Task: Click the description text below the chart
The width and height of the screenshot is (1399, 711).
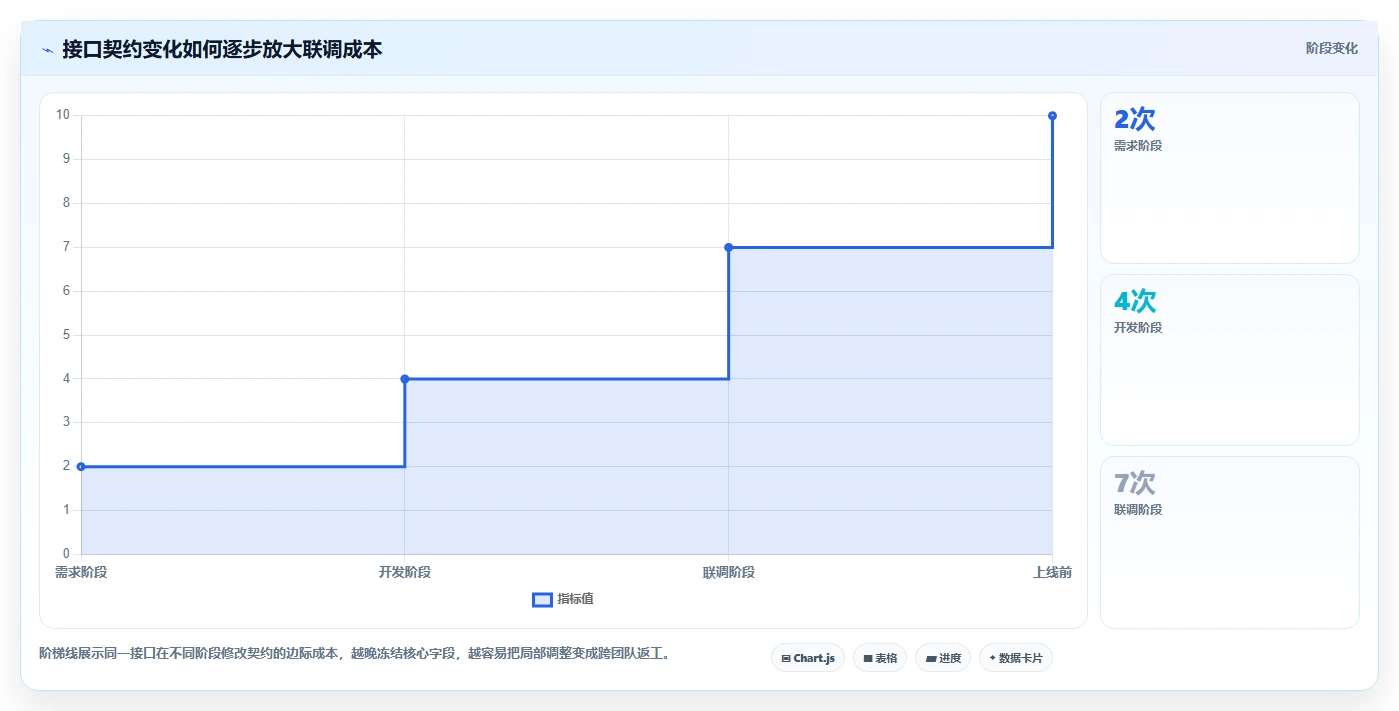Action: point(355,653)
